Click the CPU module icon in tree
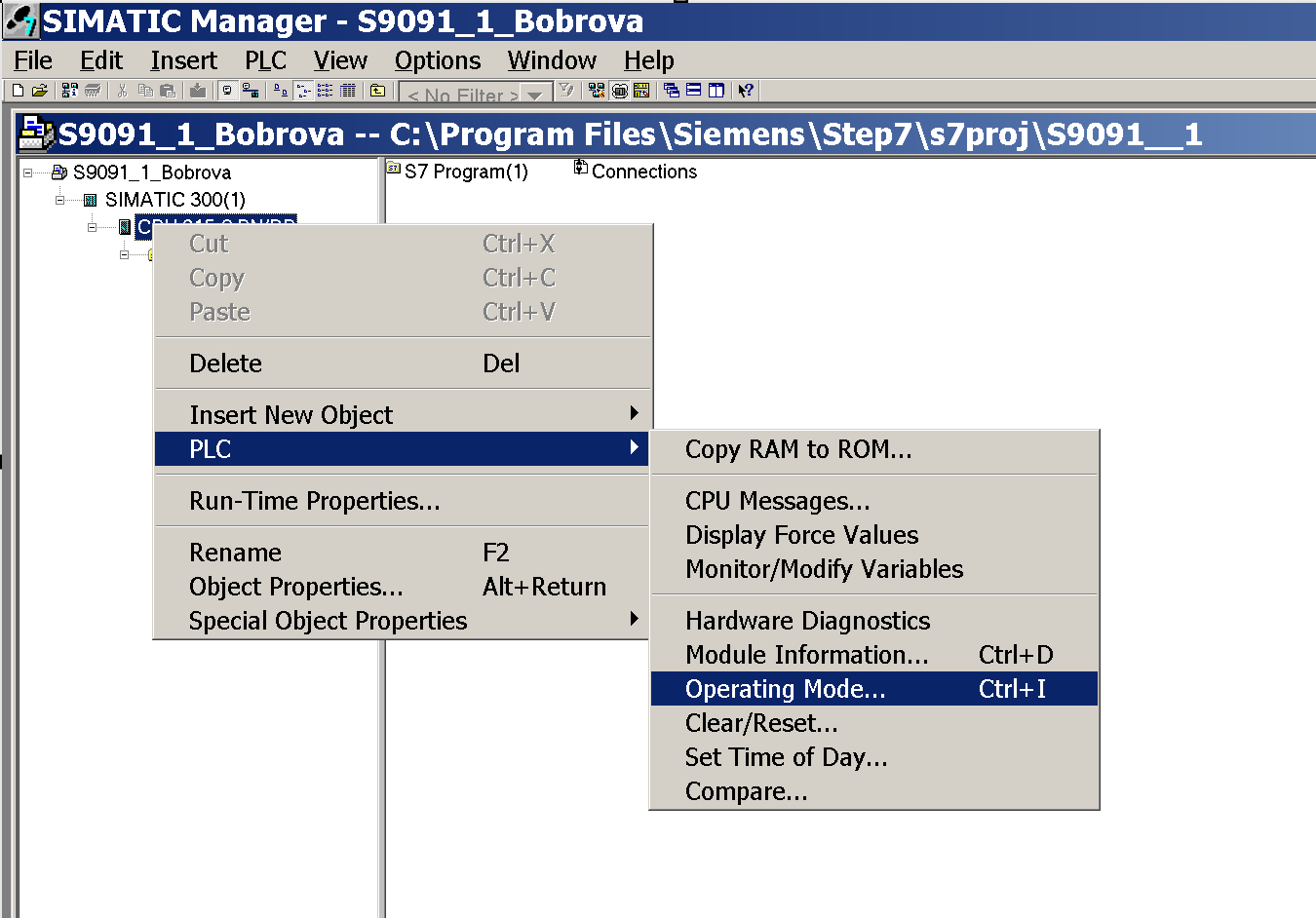 pyautogui.click(x=125, y=227)
